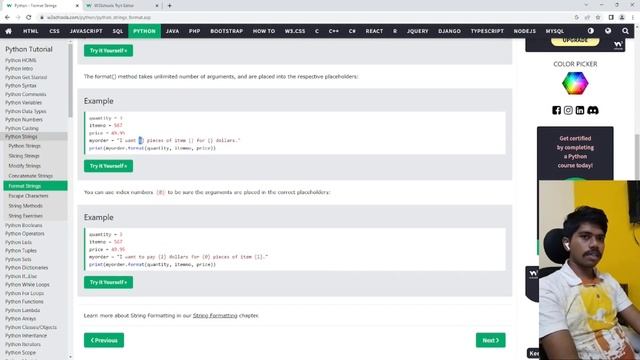Open the W3Schools Facebook icon
The width and height of the screenshot is (640, 360).
point(556,110)
